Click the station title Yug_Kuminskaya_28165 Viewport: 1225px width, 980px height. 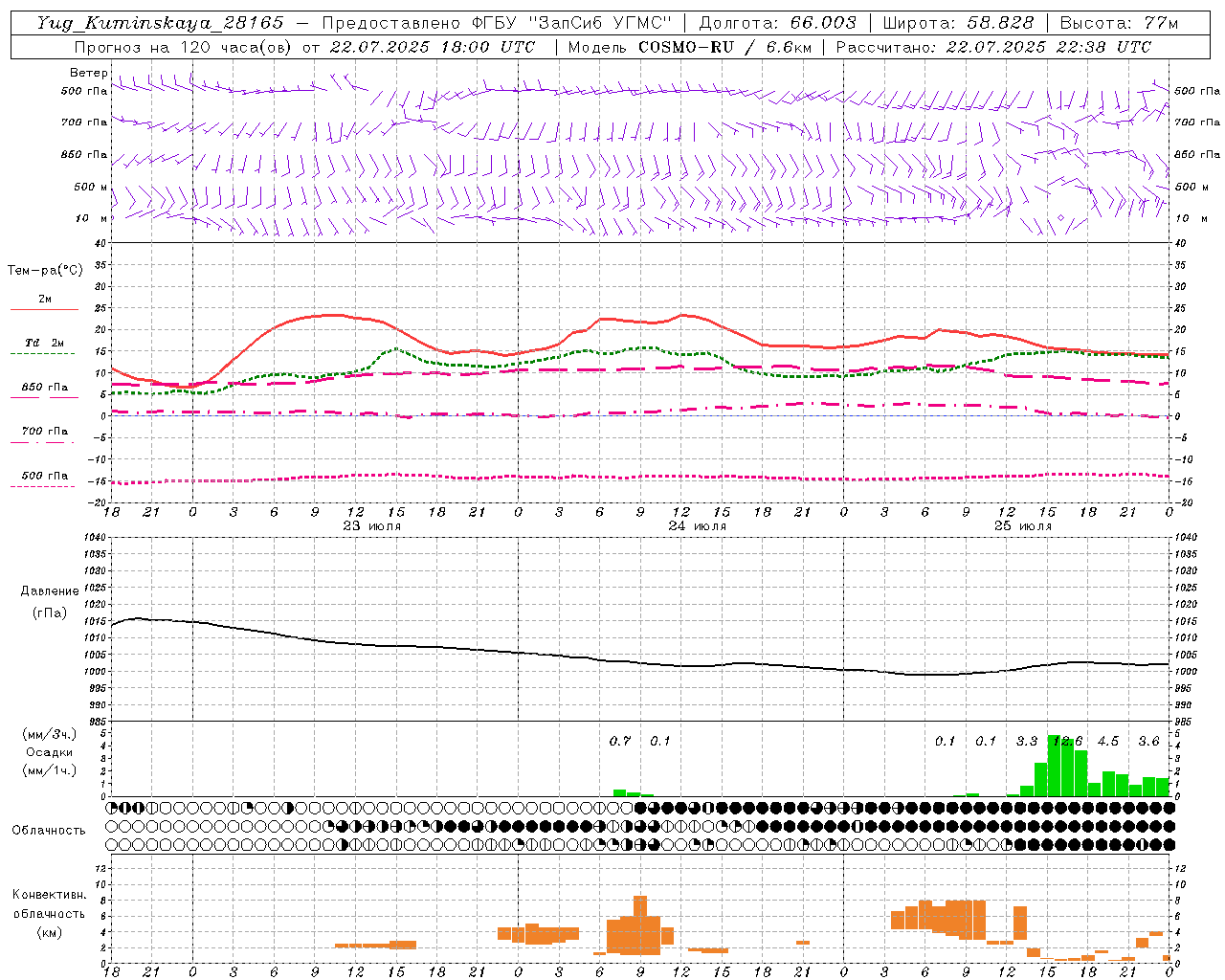point(160,23)
